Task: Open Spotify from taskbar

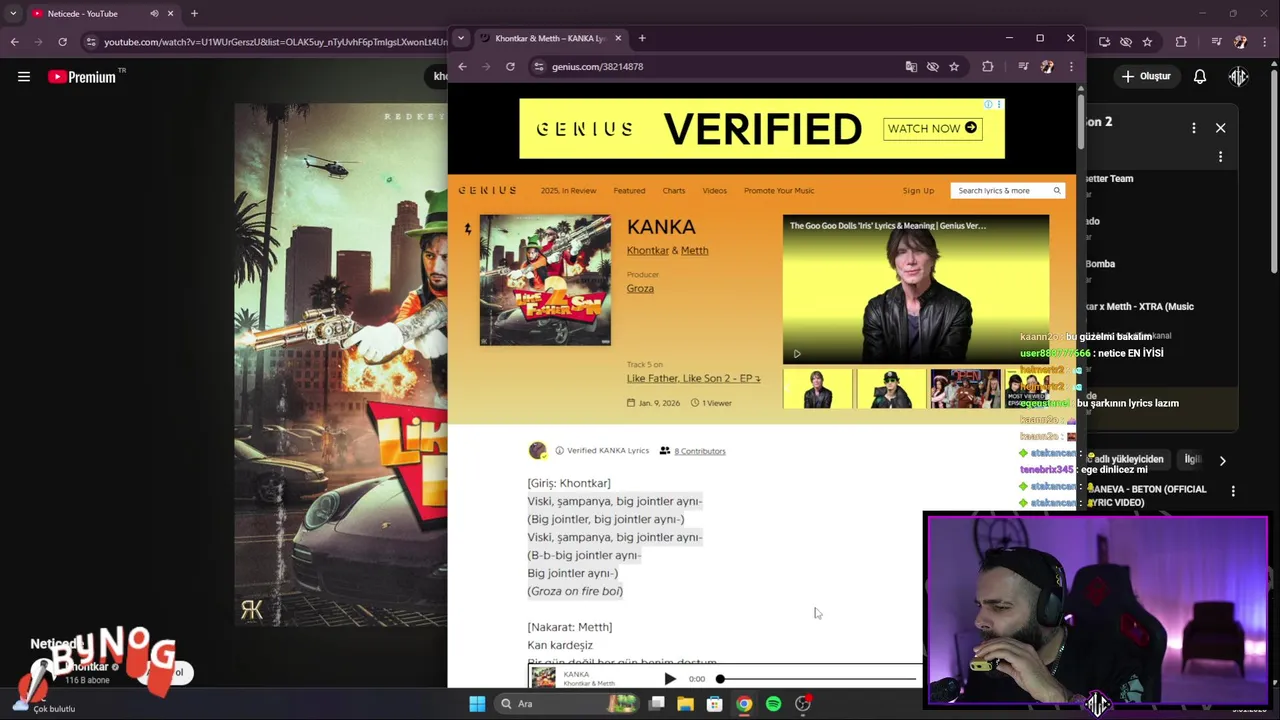Action: click(773, 704)
